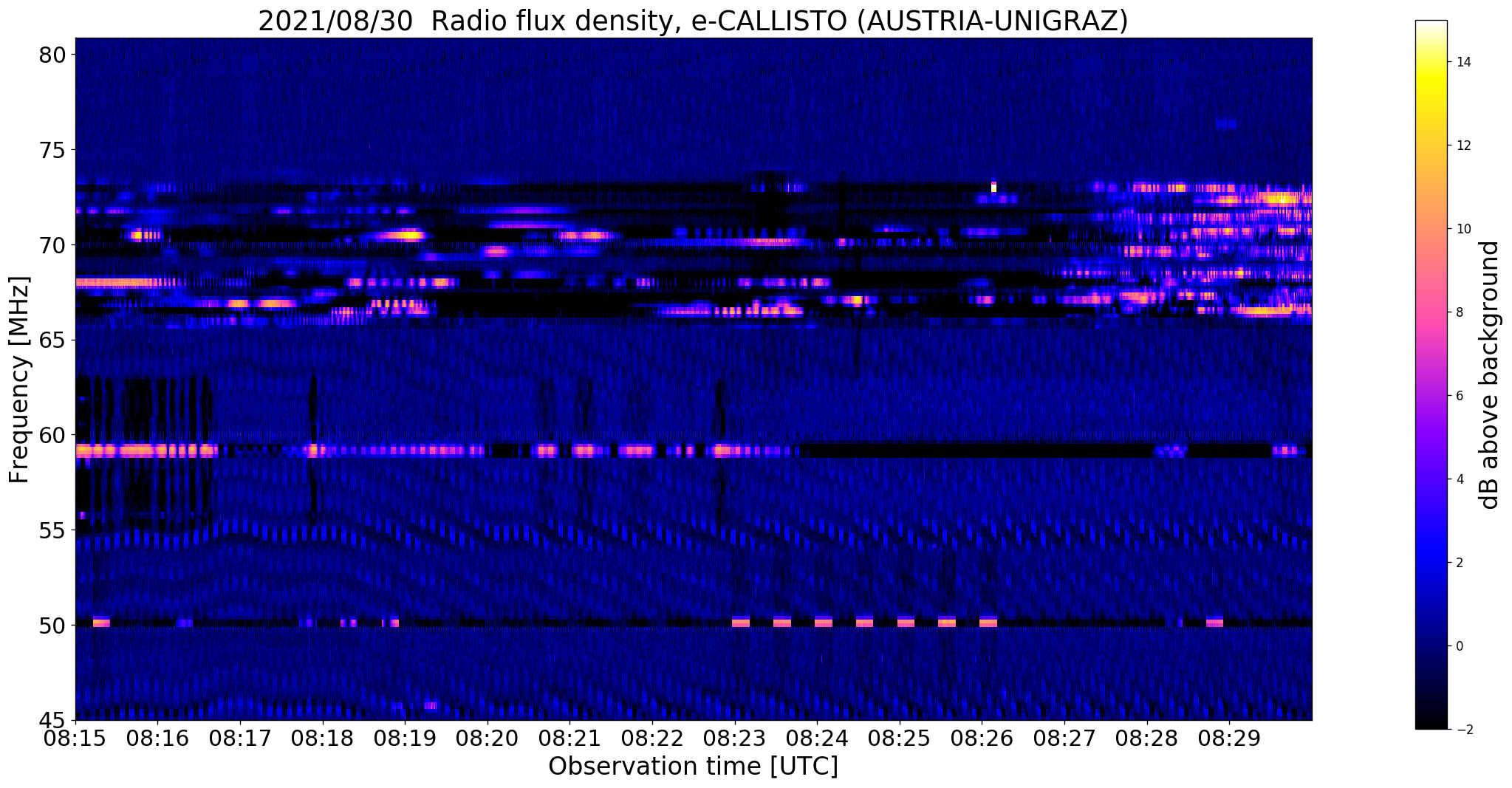Click the 55 frequency tick label
The image size is (1512, 788).
coord(54,530)
